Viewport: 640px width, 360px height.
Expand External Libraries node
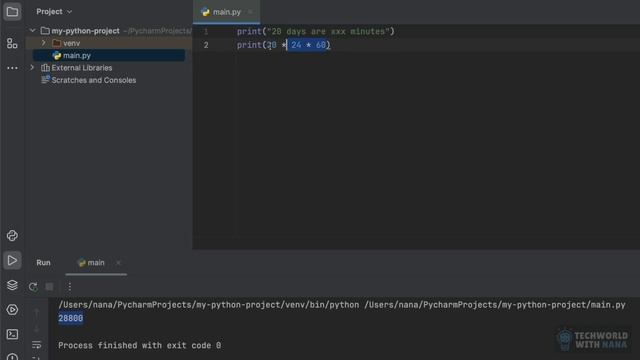click(x=32, y=68)
